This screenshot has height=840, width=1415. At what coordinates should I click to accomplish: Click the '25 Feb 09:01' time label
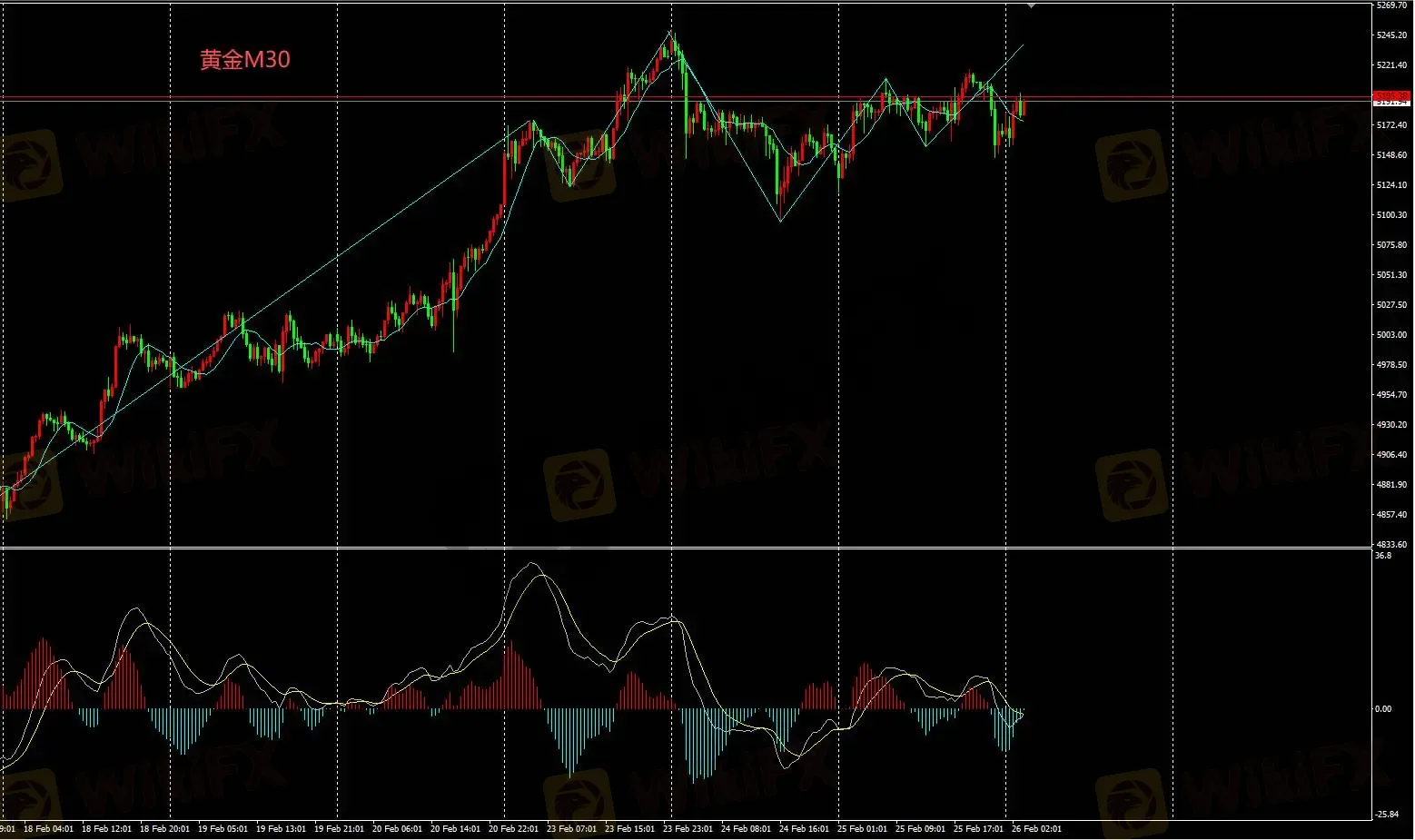click(x=921, y=829)
